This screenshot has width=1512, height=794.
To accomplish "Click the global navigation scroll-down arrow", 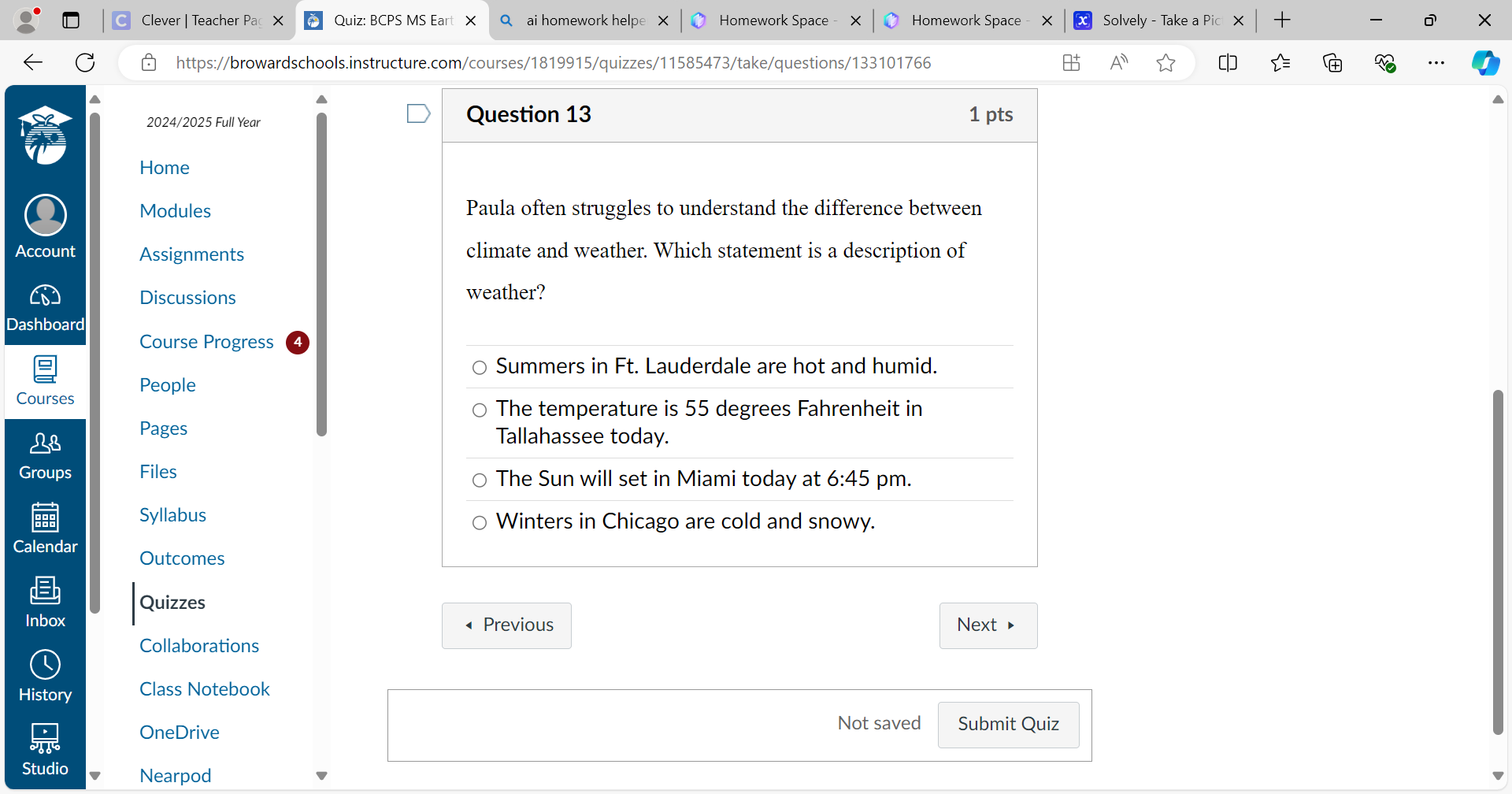I will 95,776.
